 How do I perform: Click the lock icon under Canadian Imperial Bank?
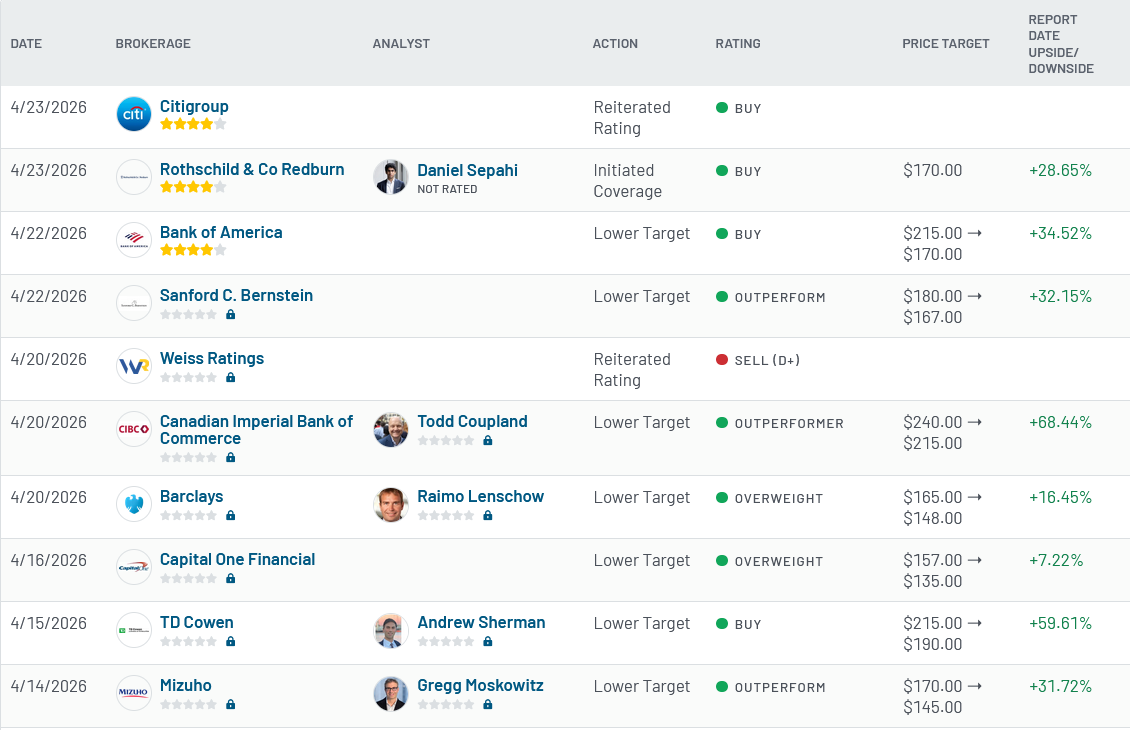(x=231, y=458)
